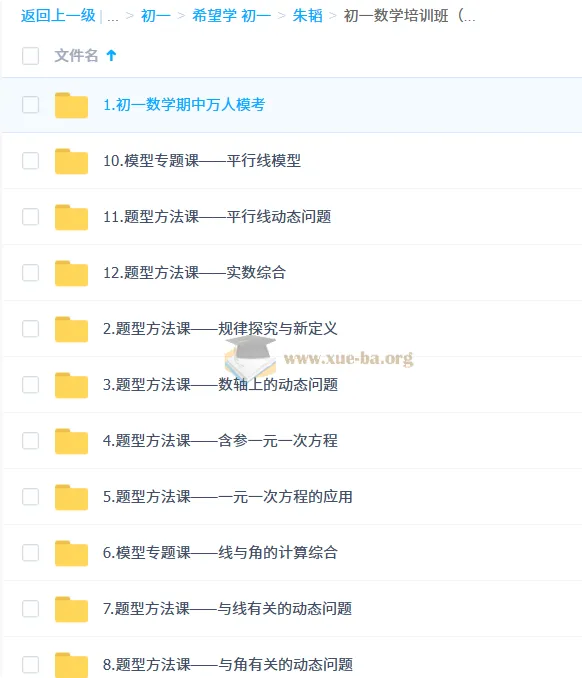
Task: Open folder name 4.题型方法课——含参一元一次方程
Action: (221, 441)
